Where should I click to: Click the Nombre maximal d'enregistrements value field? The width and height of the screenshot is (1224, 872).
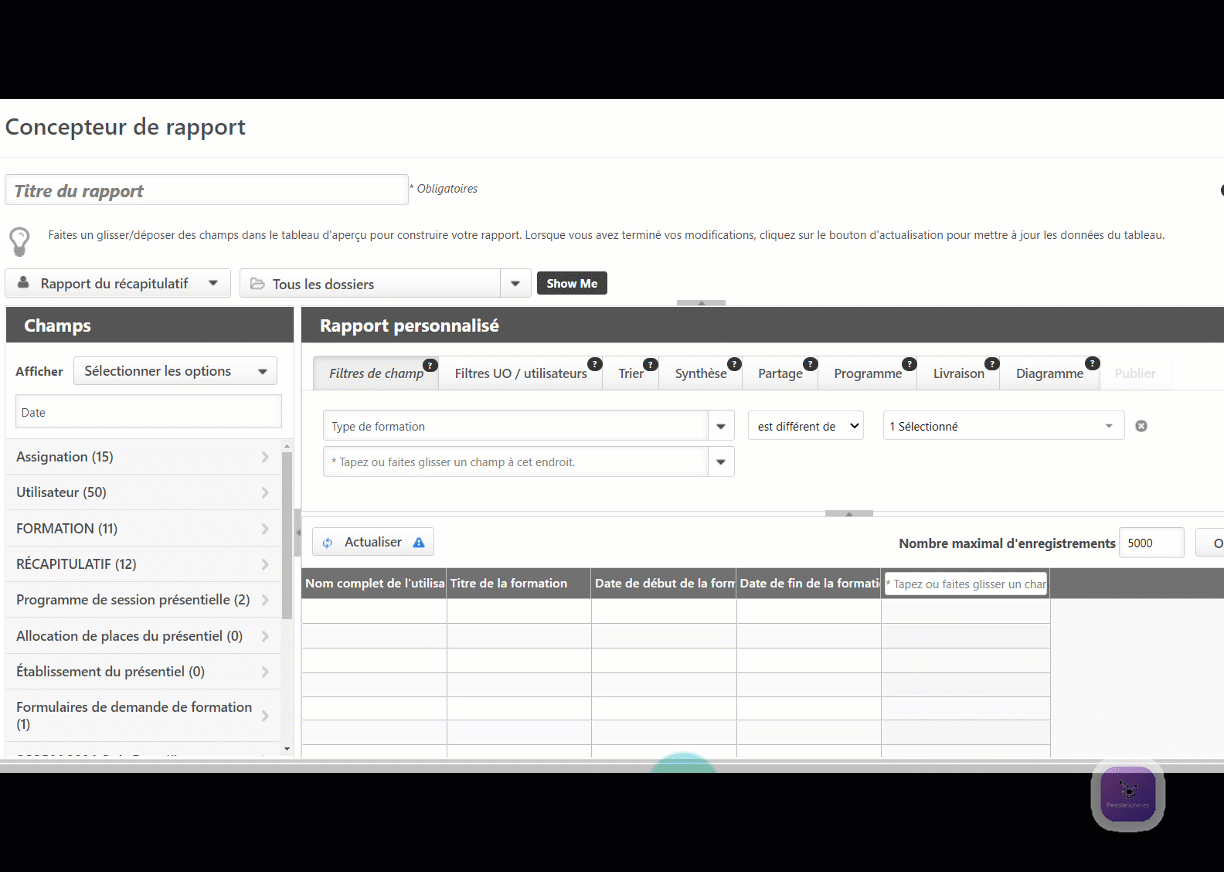tap(1151, 543)
